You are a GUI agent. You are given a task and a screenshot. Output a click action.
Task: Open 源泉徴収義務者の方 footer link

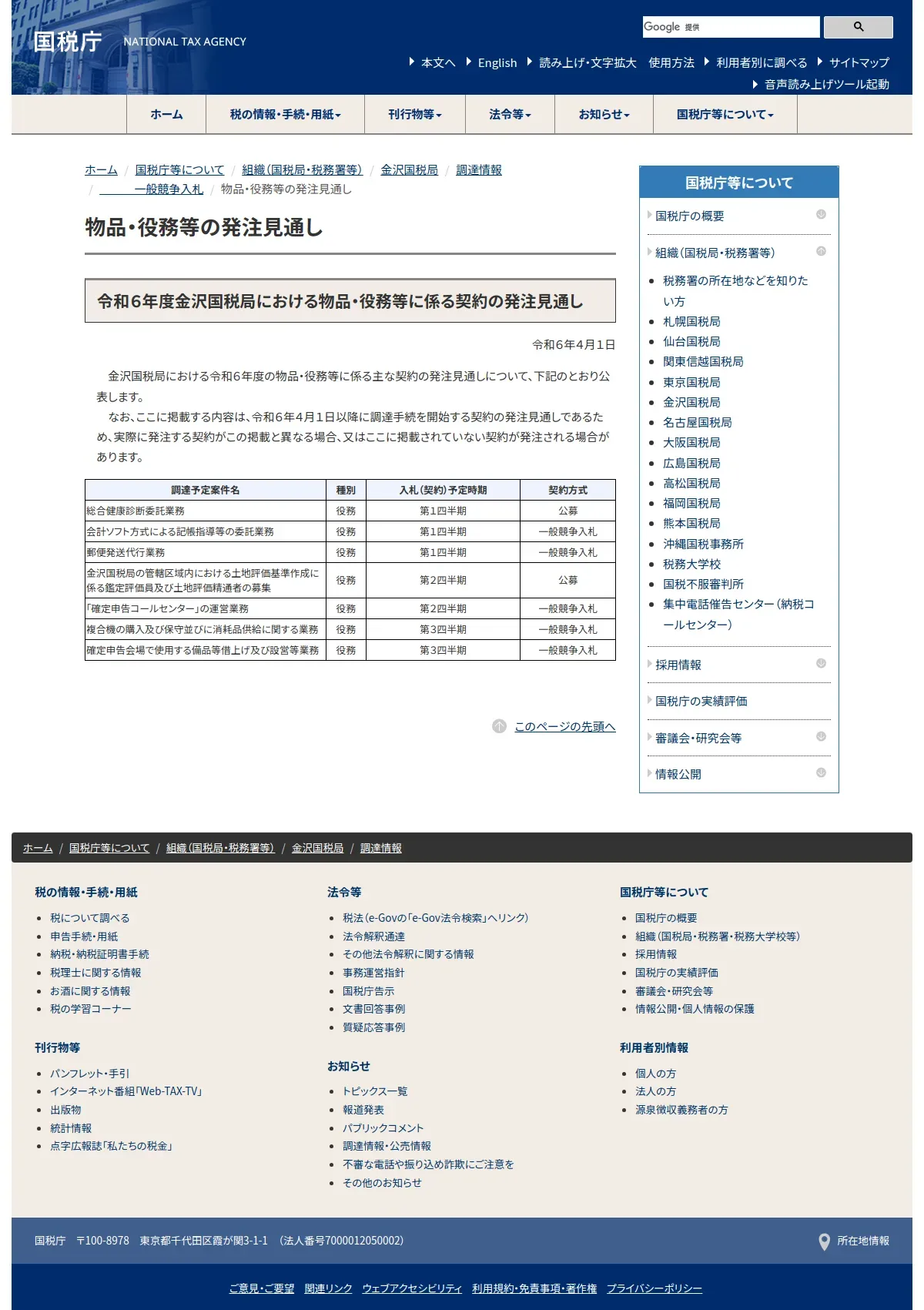[x=681, y=1110]
